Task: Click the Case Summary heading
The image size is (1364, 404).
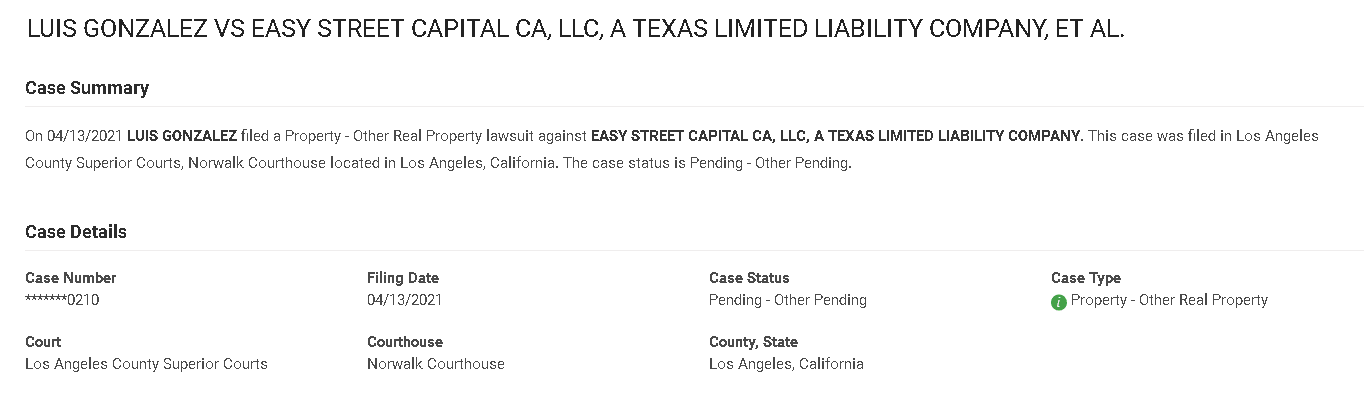Action: coord(87,88)
